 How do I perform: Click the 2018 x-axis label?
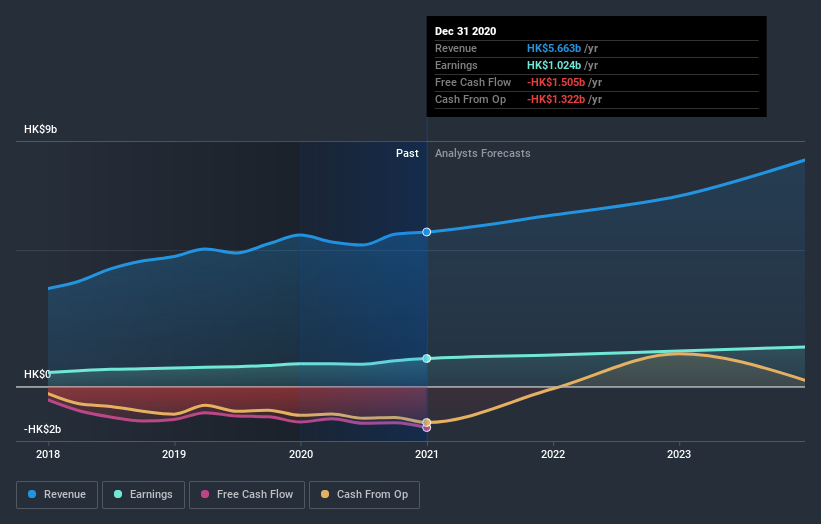tap(48, 454)
